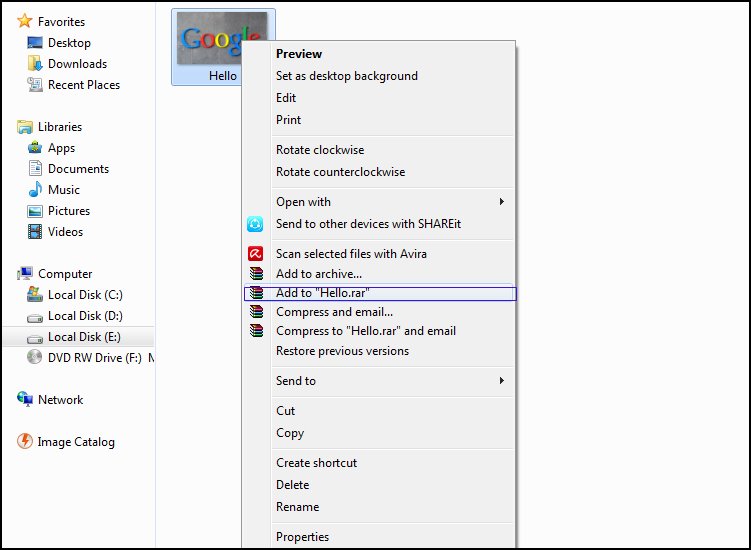Click the Libraries icon

pyautogui.click(x=24, y=127)
